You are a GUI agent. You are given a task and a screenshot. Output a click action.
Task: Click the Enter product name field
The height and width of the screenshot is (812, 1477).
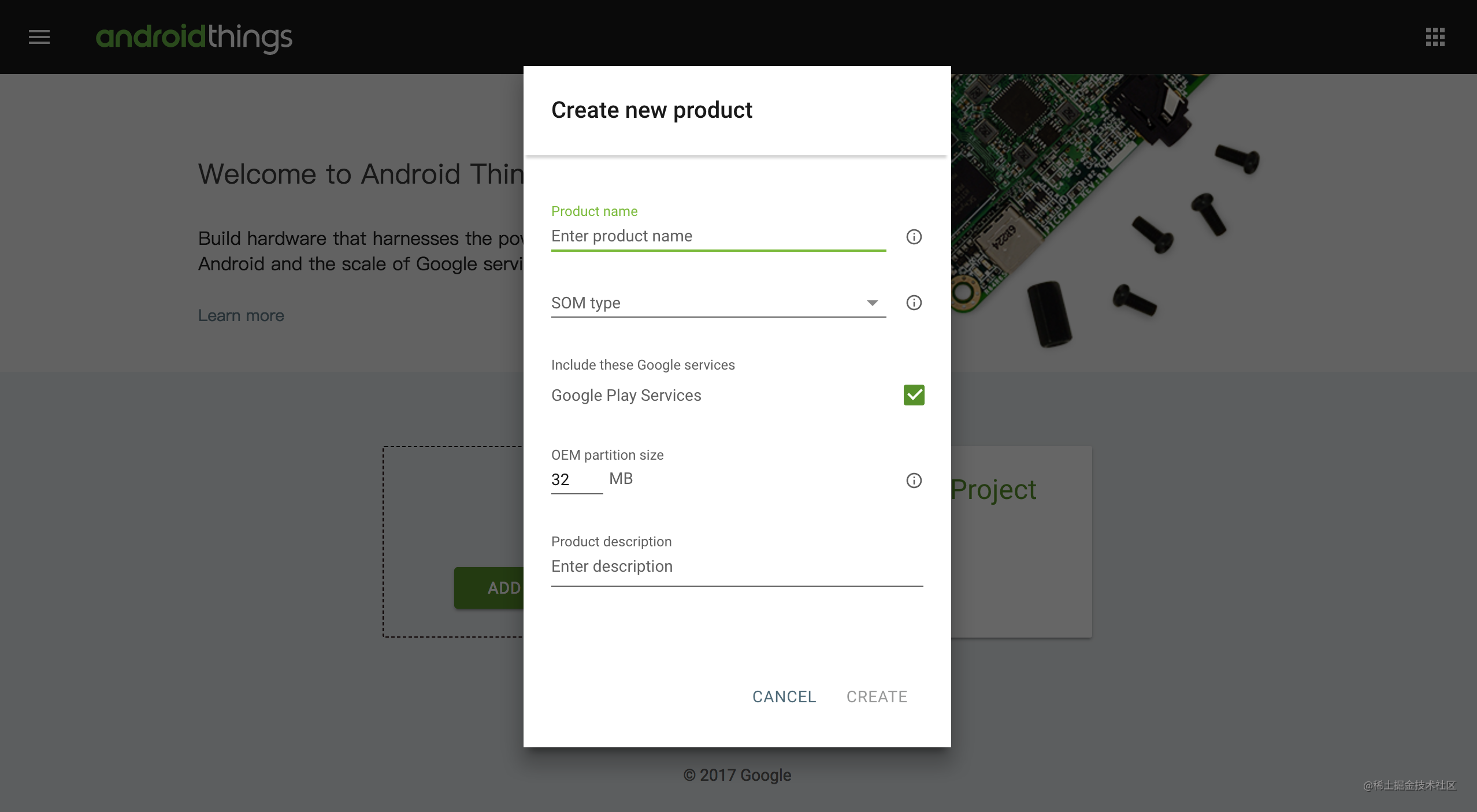(x=718, y=236)
